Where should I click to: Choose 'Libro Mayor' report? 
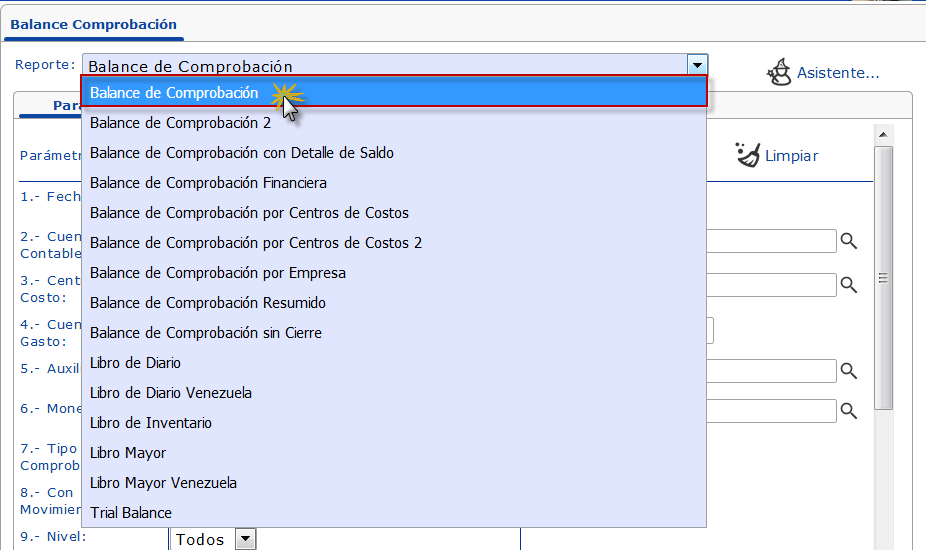(x=394, y=453)
